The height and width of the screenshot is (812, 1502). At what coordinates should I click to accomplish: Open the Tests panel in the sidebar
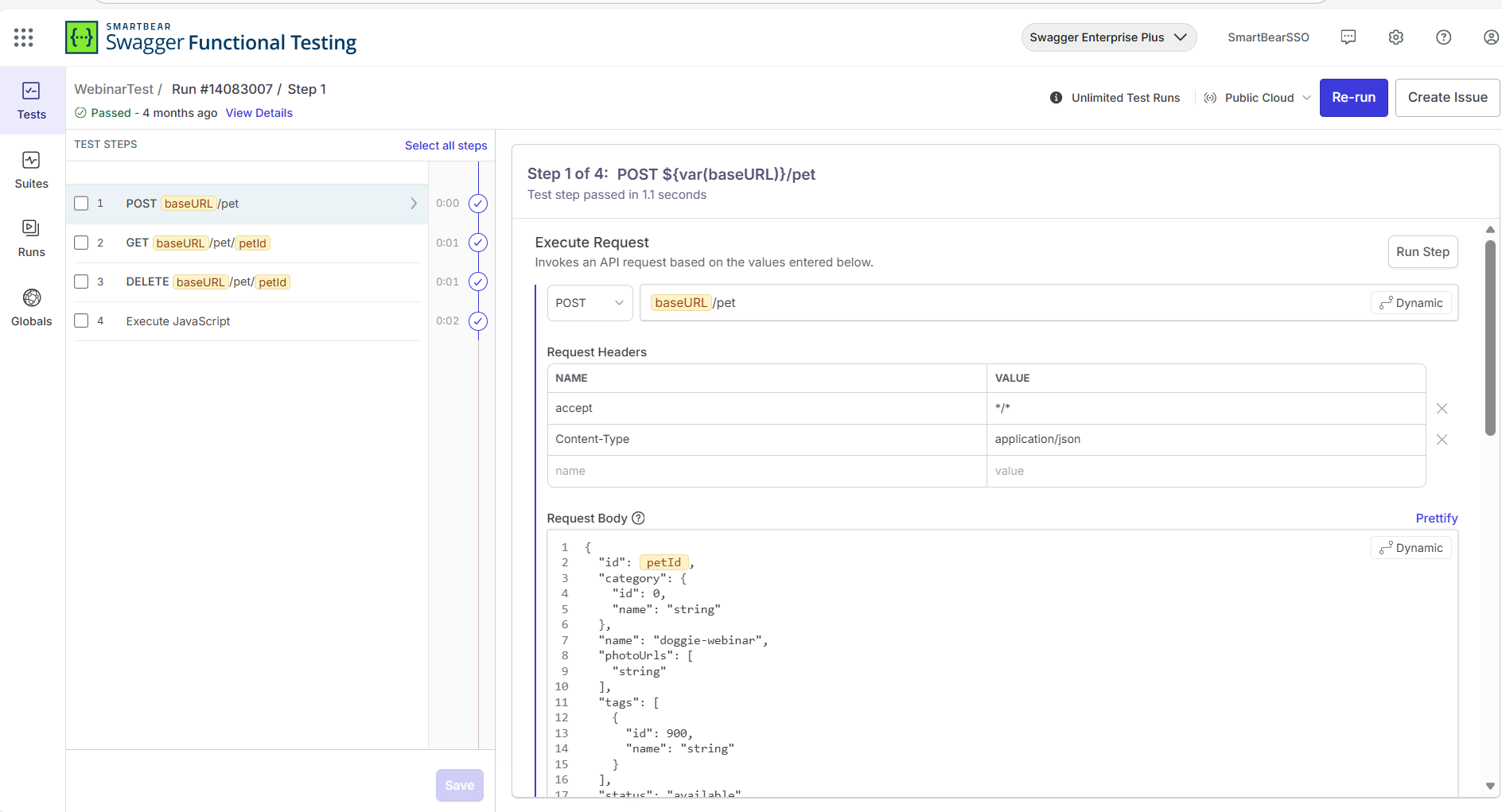coord(31,98)
